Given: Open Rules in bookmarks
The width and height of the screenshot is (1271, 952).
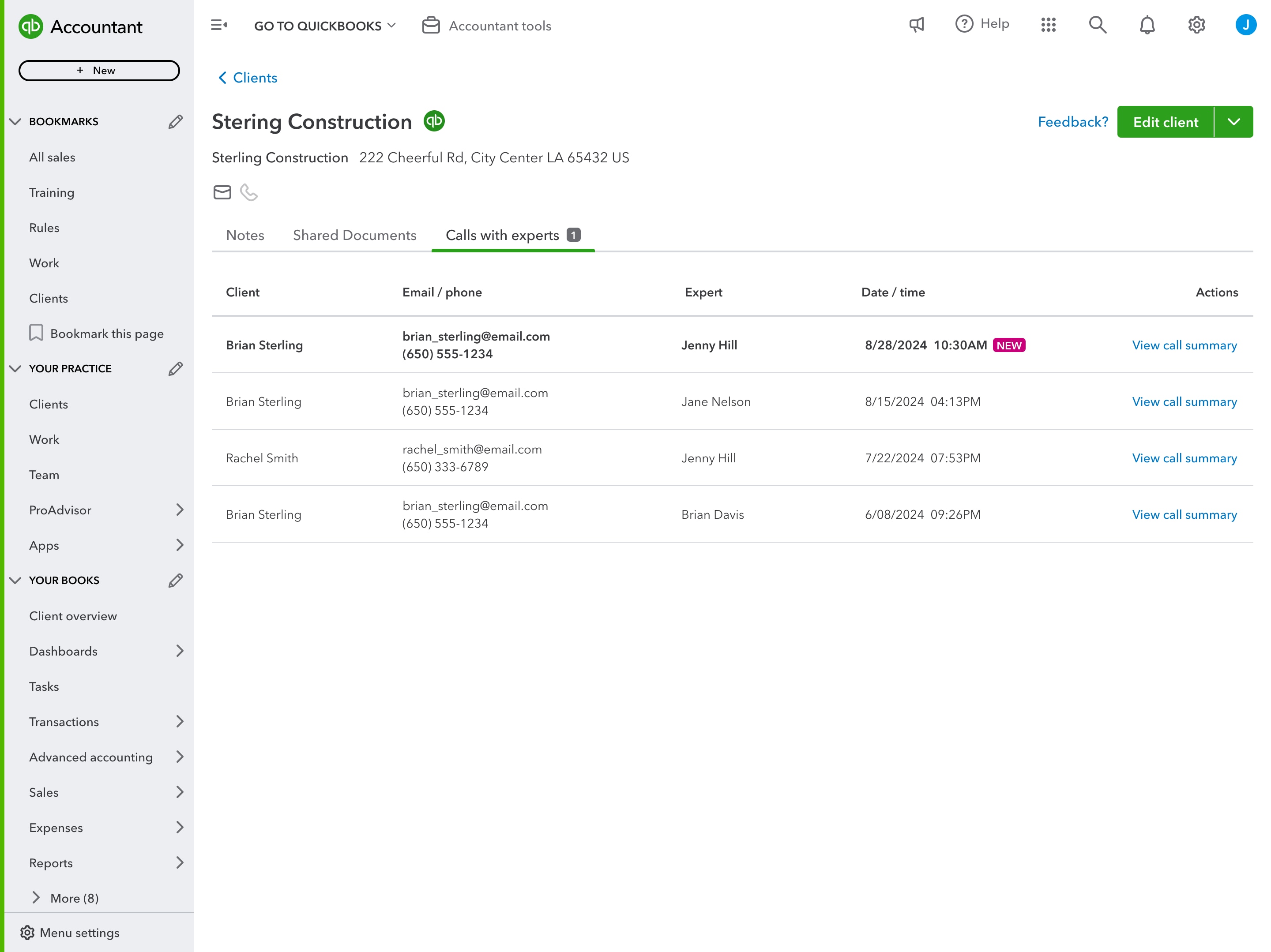Looking at the screenshot, I should (x=44, y=228).
